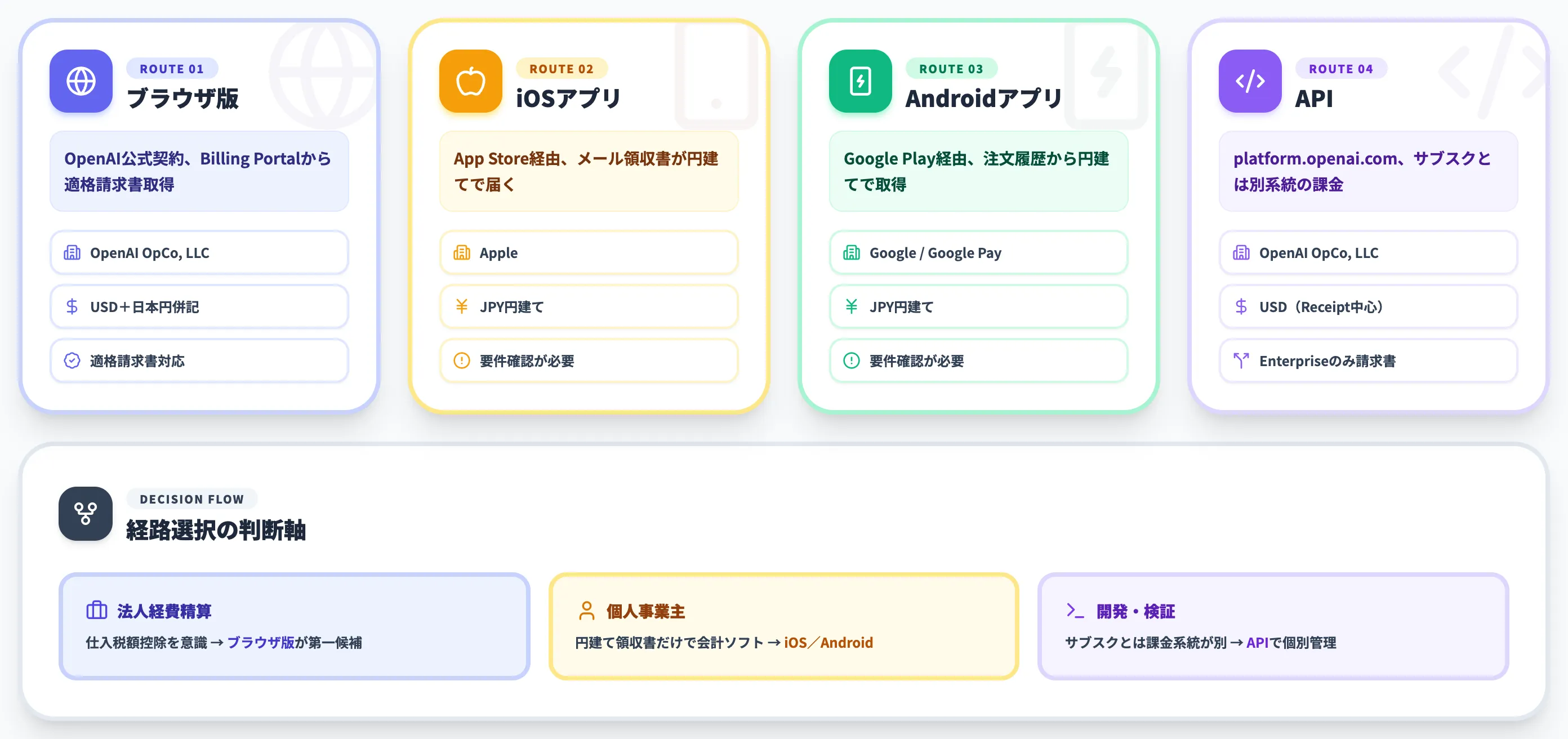
Task: Click the globe icon for ブラウザ版
Action: click(x=81, y=81)
